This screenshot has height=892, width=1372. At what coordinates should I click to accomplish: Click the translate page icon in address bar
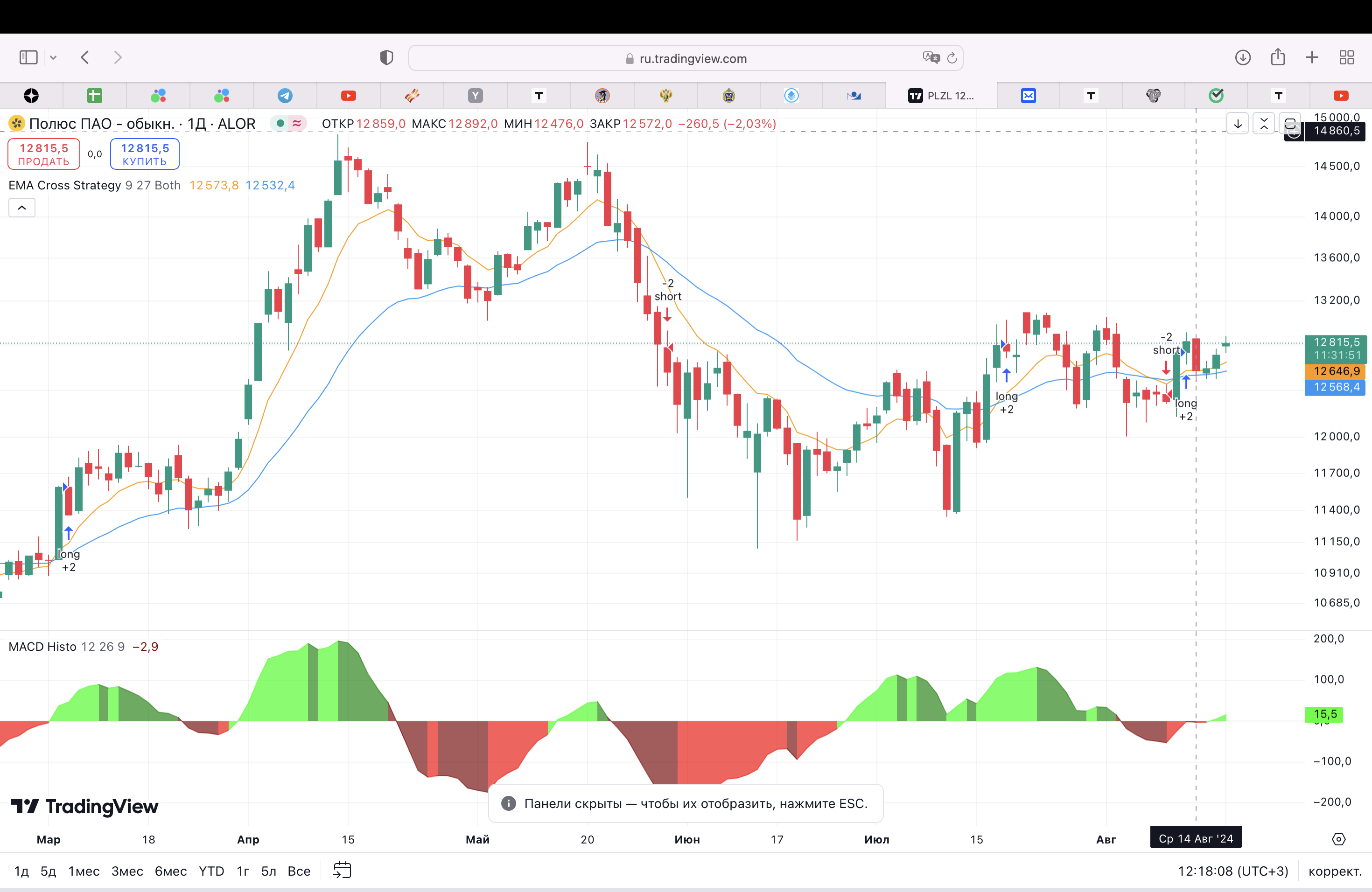tap(931, 58)
